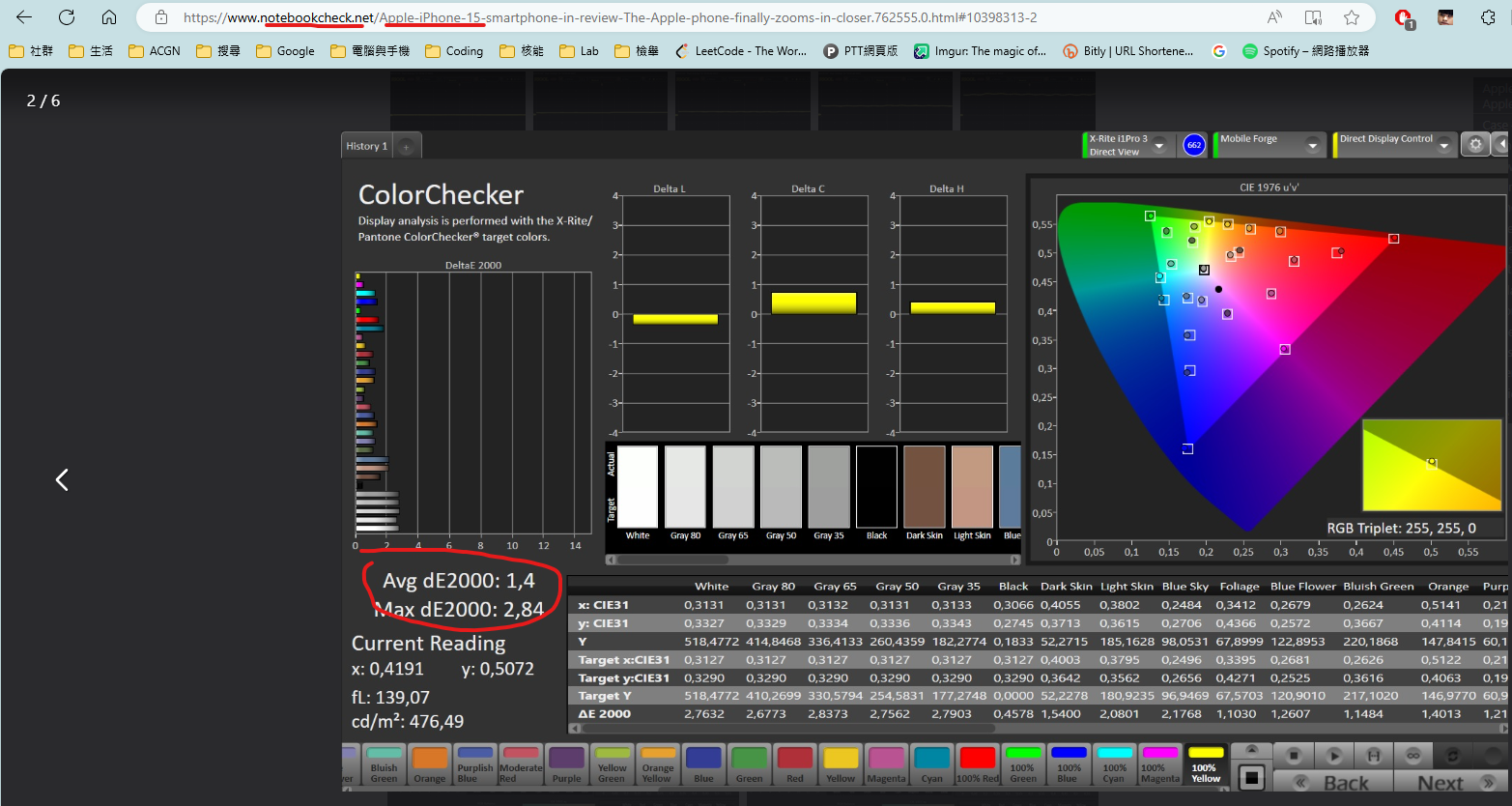Add page to favorites with star icon
Viewport: 1512px width, 806px height.
pyautogui.click(x=1352, y=17)
